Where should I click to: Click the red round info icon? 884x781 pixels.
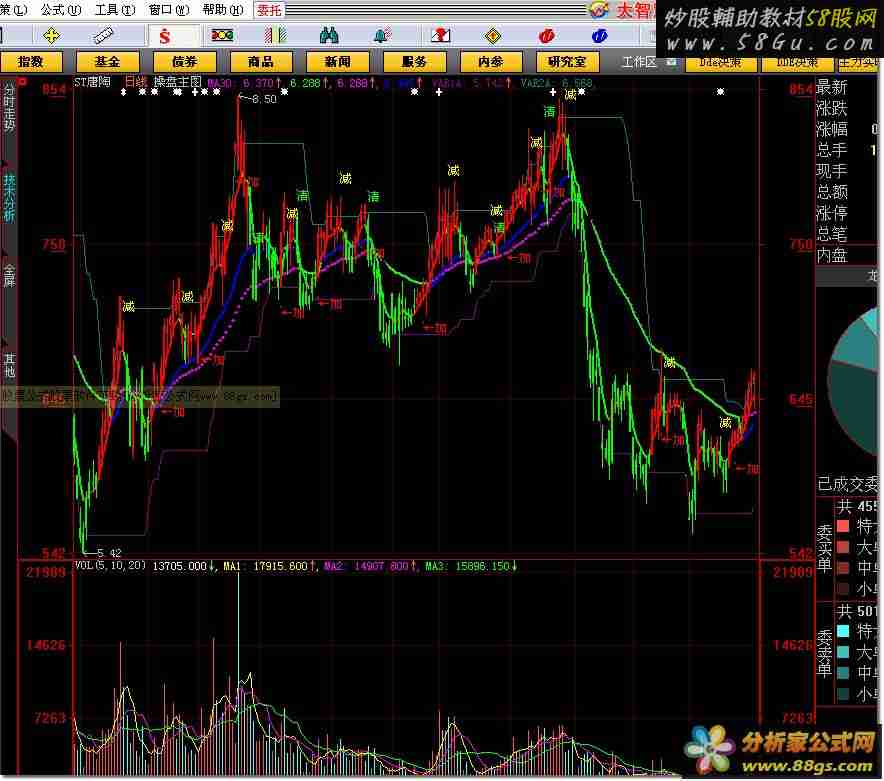point(546,36)
